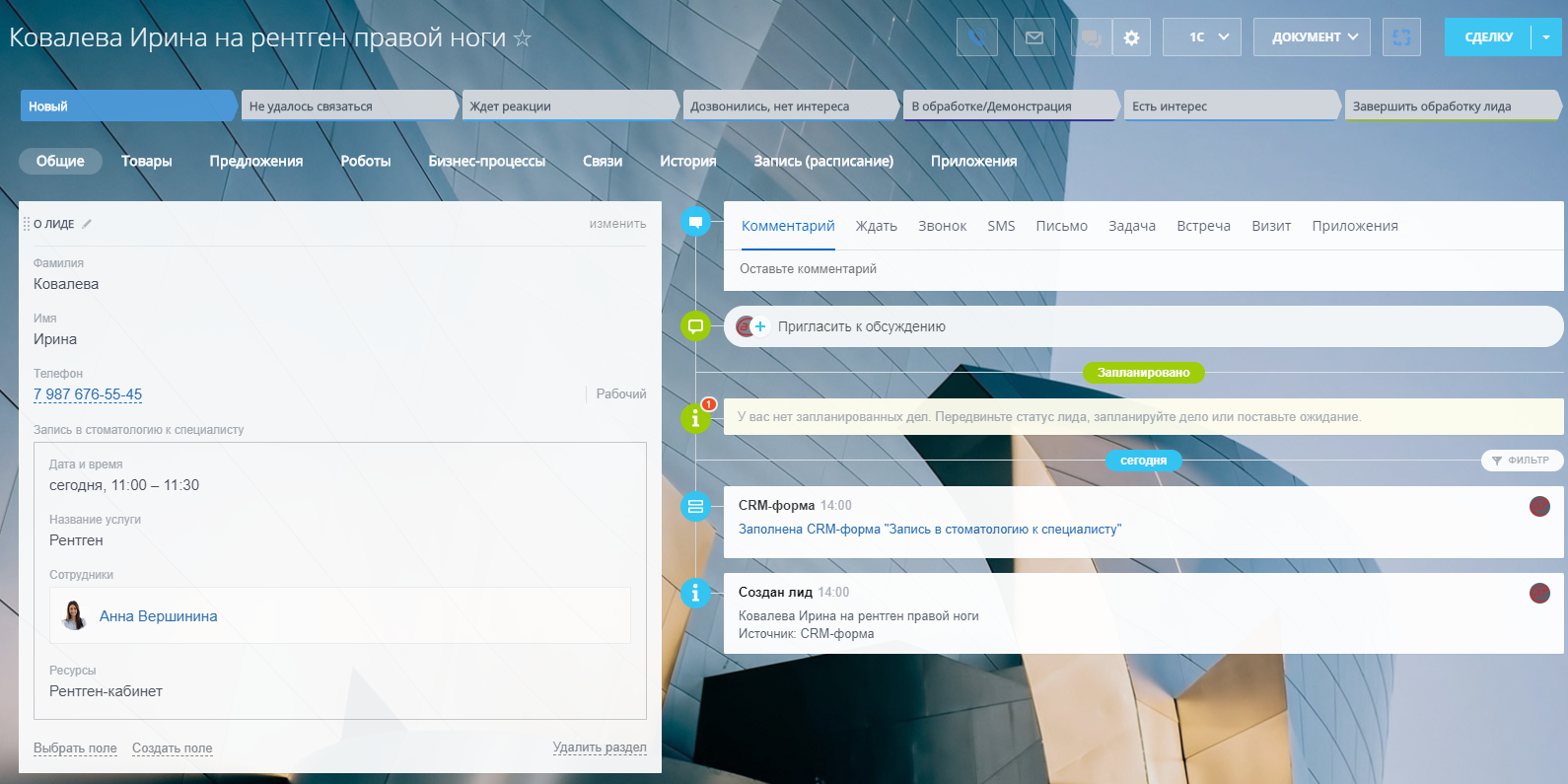Screen dimensions: 1568x784
Task: Switch to the Общие tab
Action: pos(60,161)
